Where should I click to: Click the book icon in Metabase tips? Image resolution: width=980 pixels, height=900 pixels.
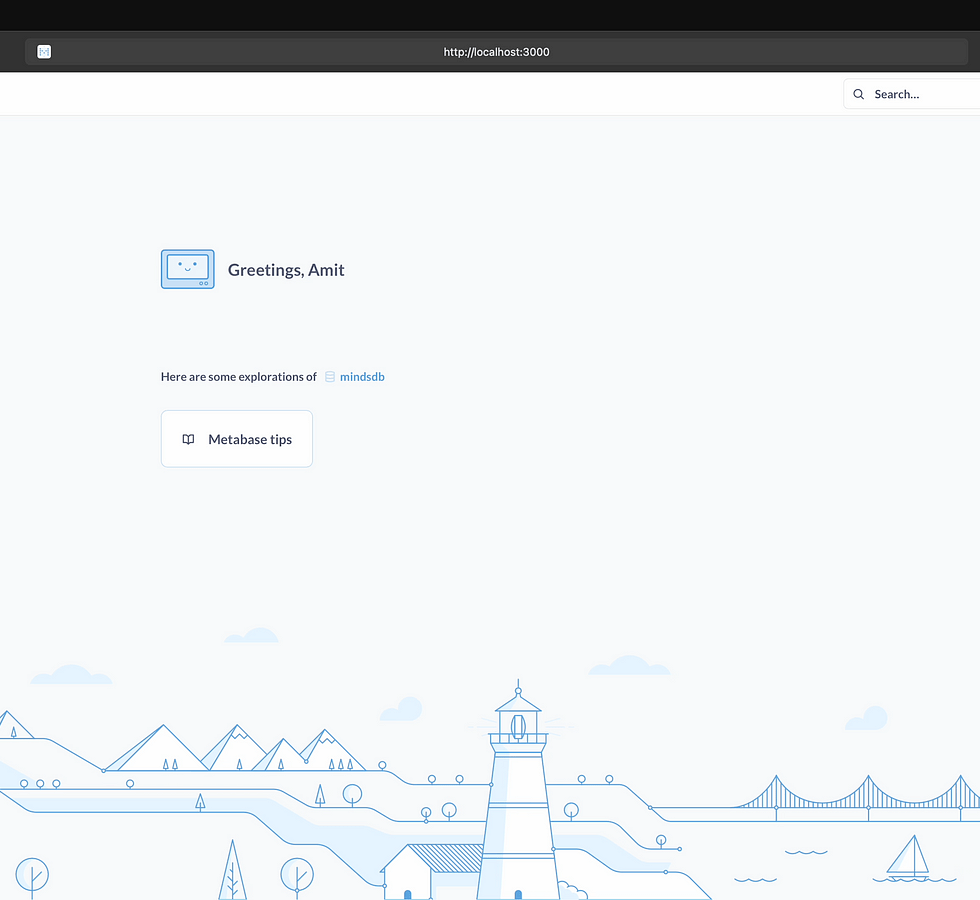188,439
